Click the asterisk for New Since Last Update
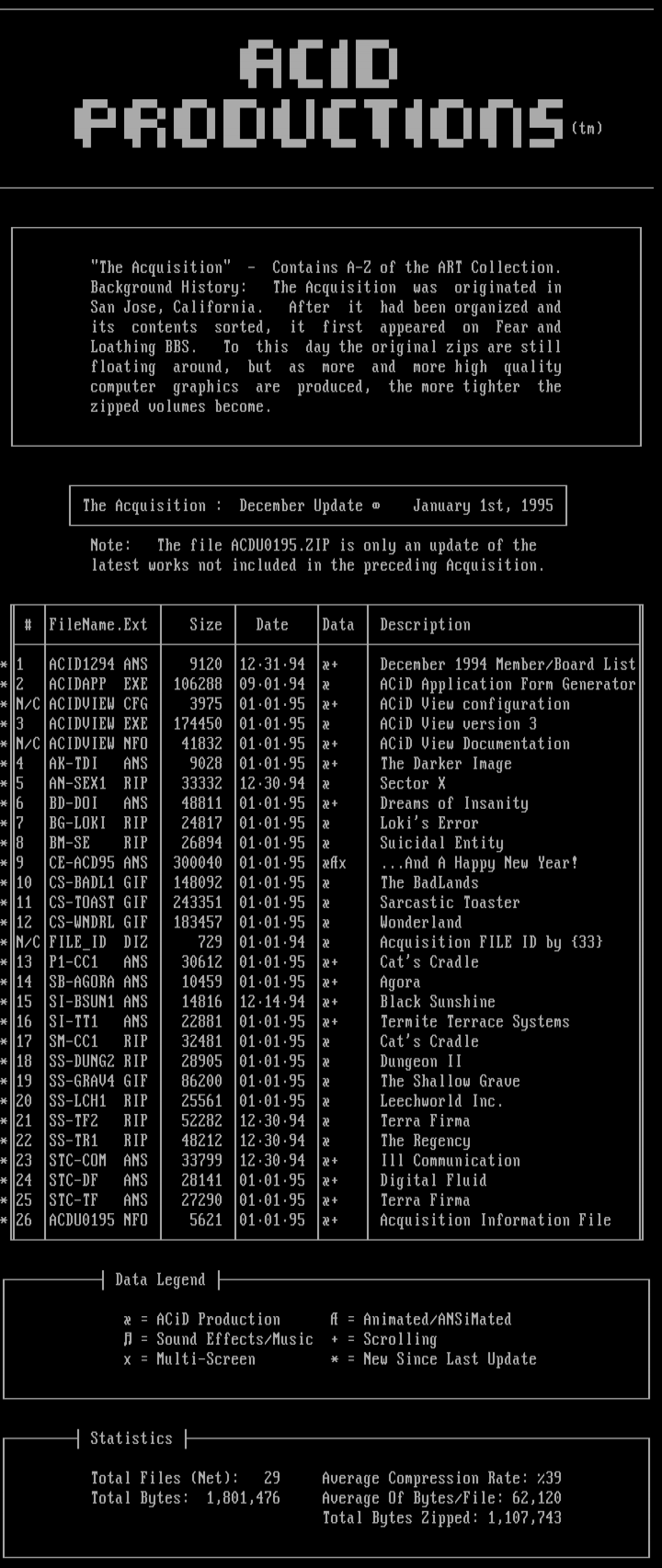The width and height of the screenshot is (662, 1568). coord(334,1359)
